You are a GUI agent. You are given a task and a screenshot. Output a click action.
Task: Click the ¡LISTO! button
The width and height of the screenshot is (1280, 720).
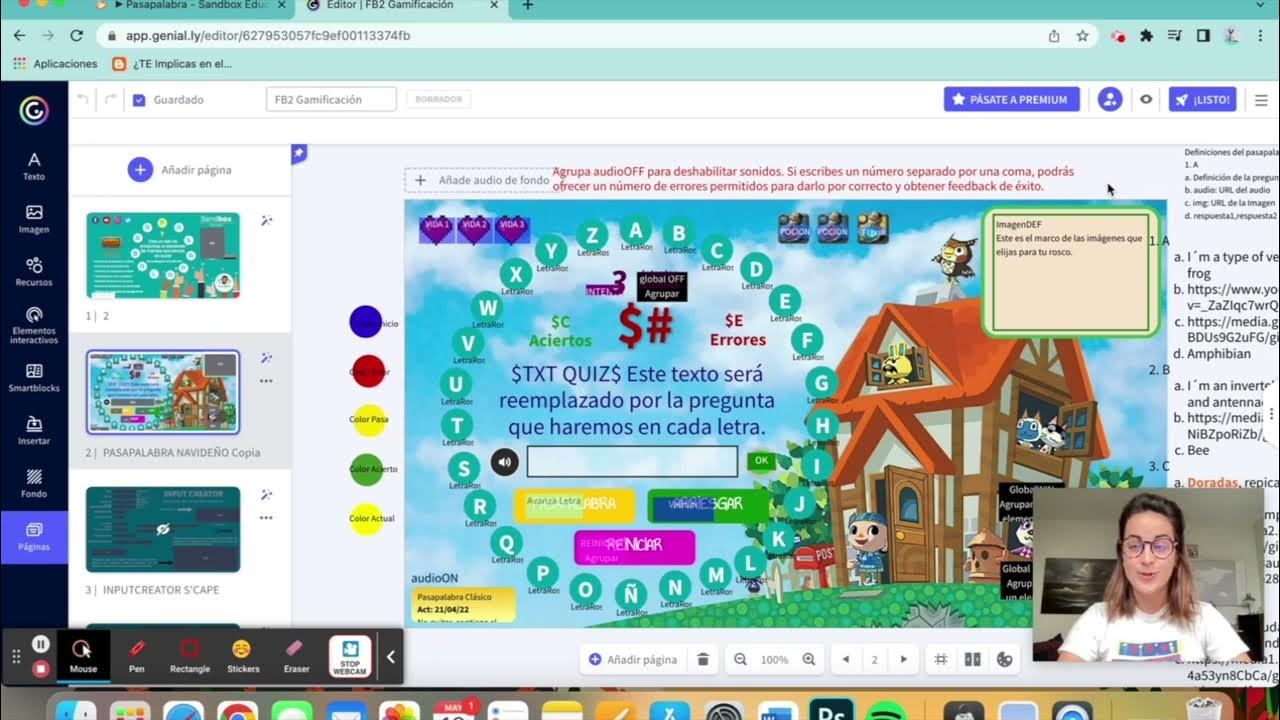click(1203, 99)
